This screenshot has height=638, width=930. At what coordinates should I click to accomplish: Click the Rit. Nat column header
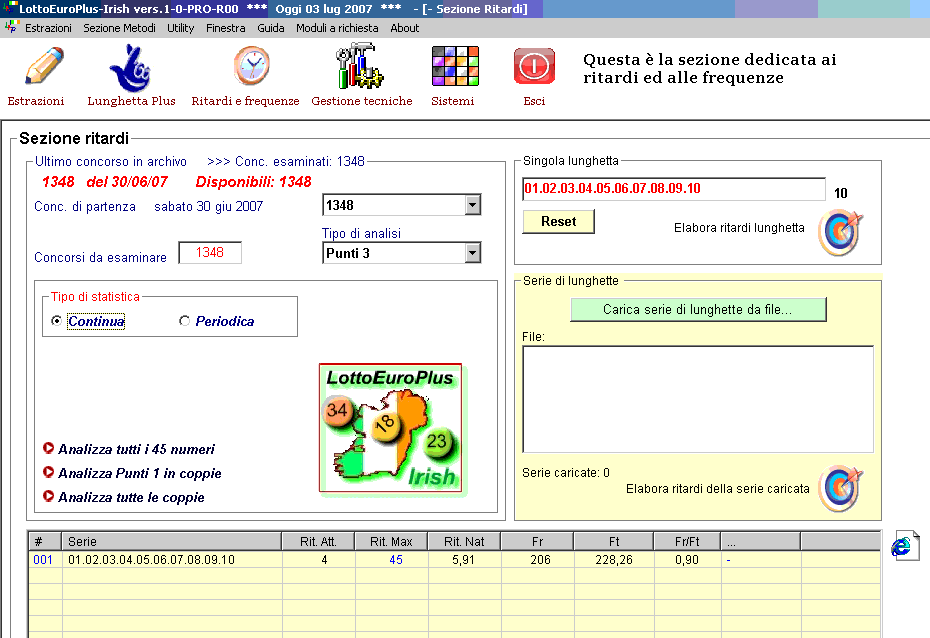coord(464,541)
